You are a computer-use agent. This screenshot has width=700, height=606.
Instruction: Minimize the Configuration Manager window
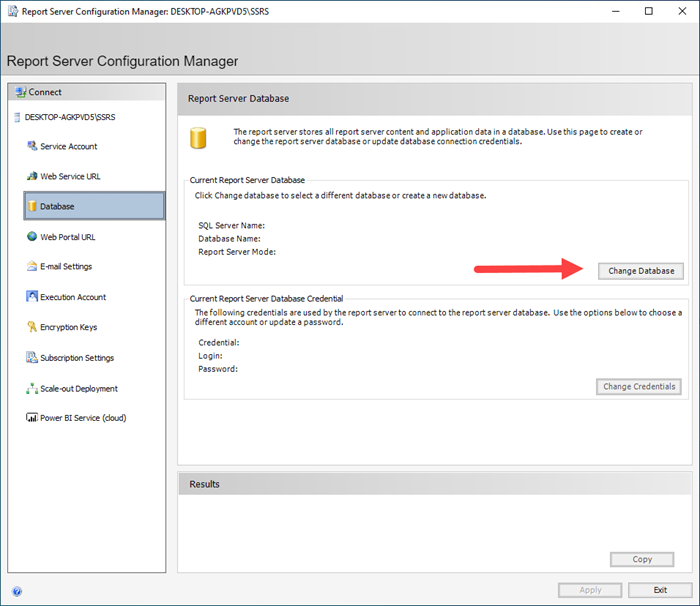point(616,11)
